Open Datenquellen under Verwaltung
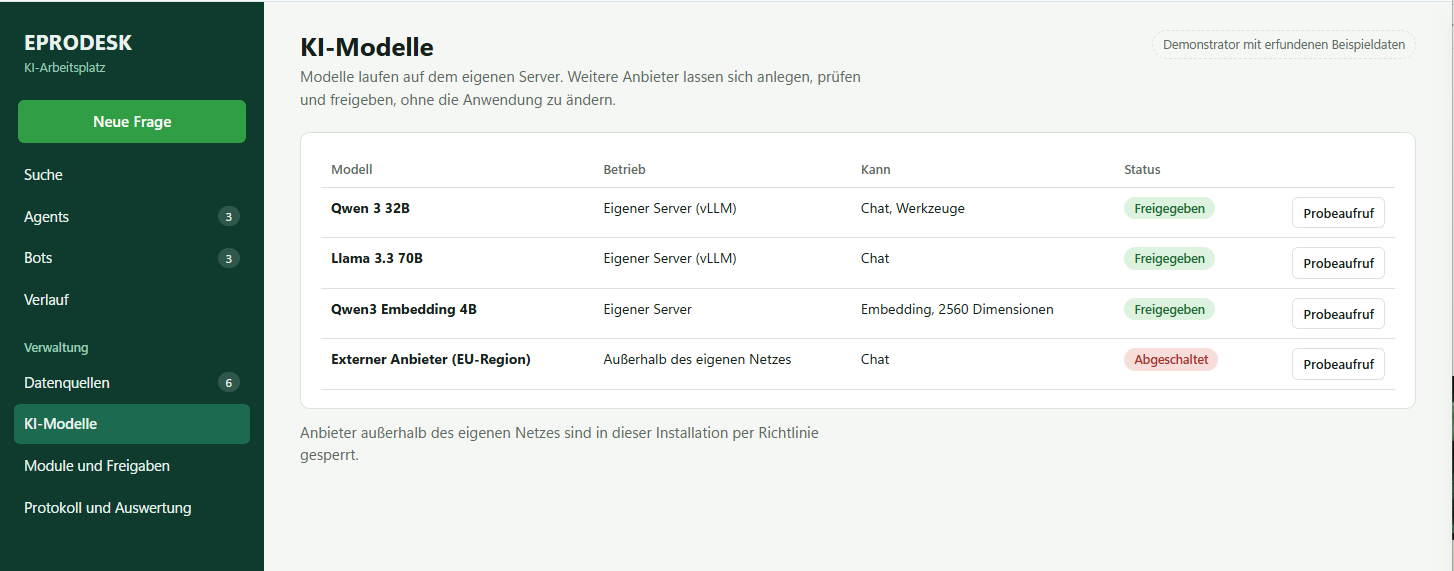 point(132,383)
